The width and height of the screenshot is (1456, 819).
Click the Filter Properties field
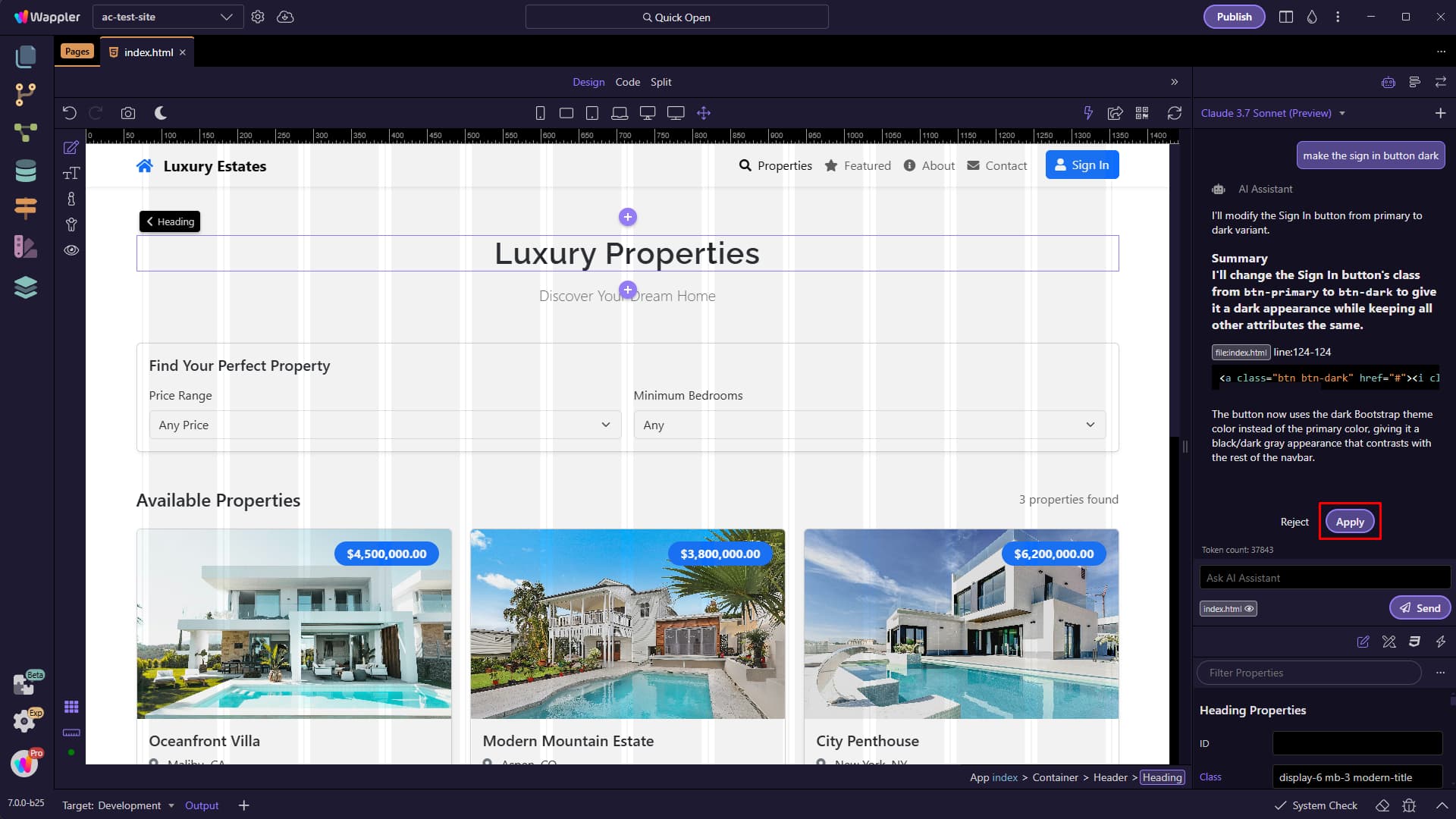pyautogui.click(x=1309, y=673)
